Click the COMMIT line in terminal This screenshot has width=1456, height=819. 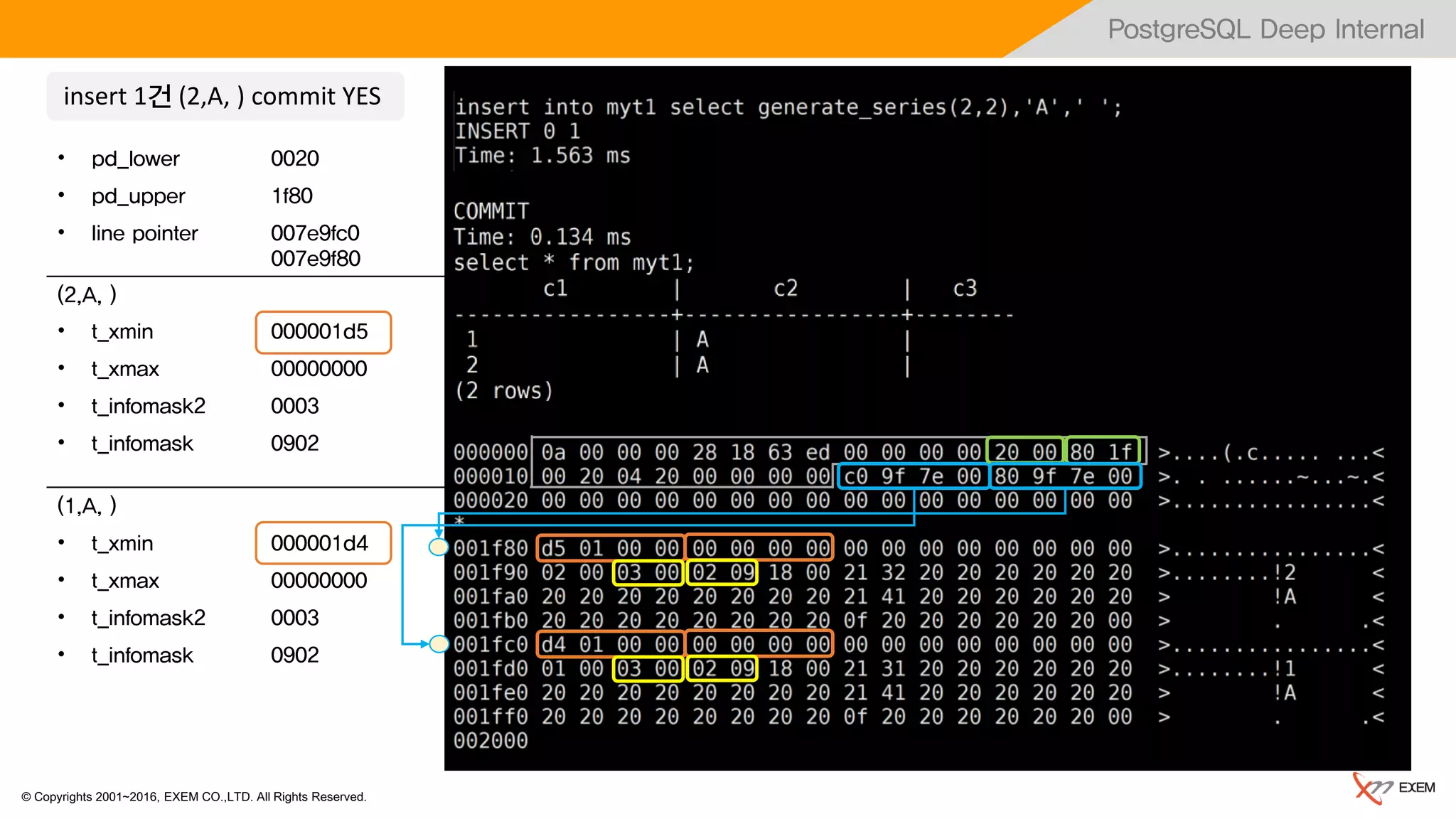tap(491, 211)
